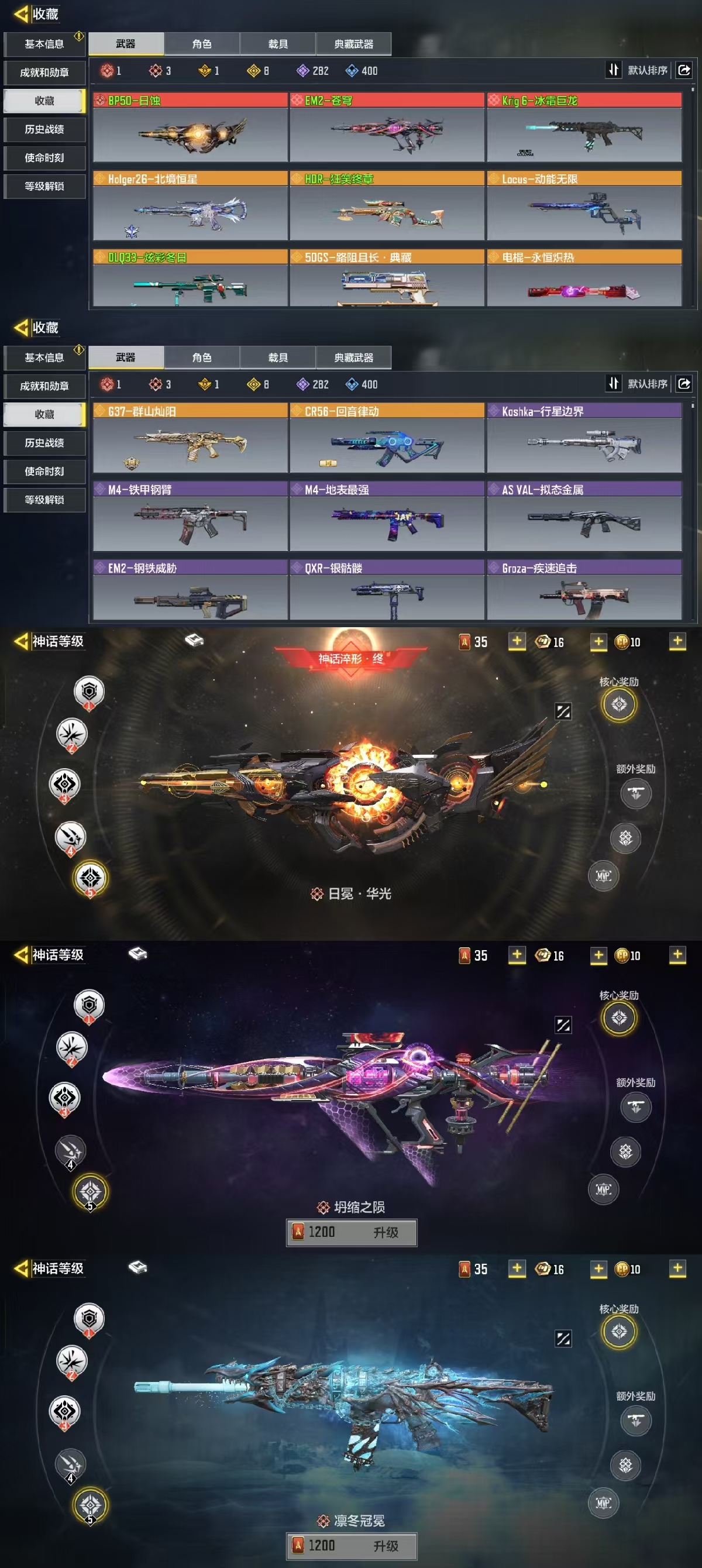
Task: Expand the 凛冬冠冕 weapon preview to fullscreen
Action: tap(563, 1338)
